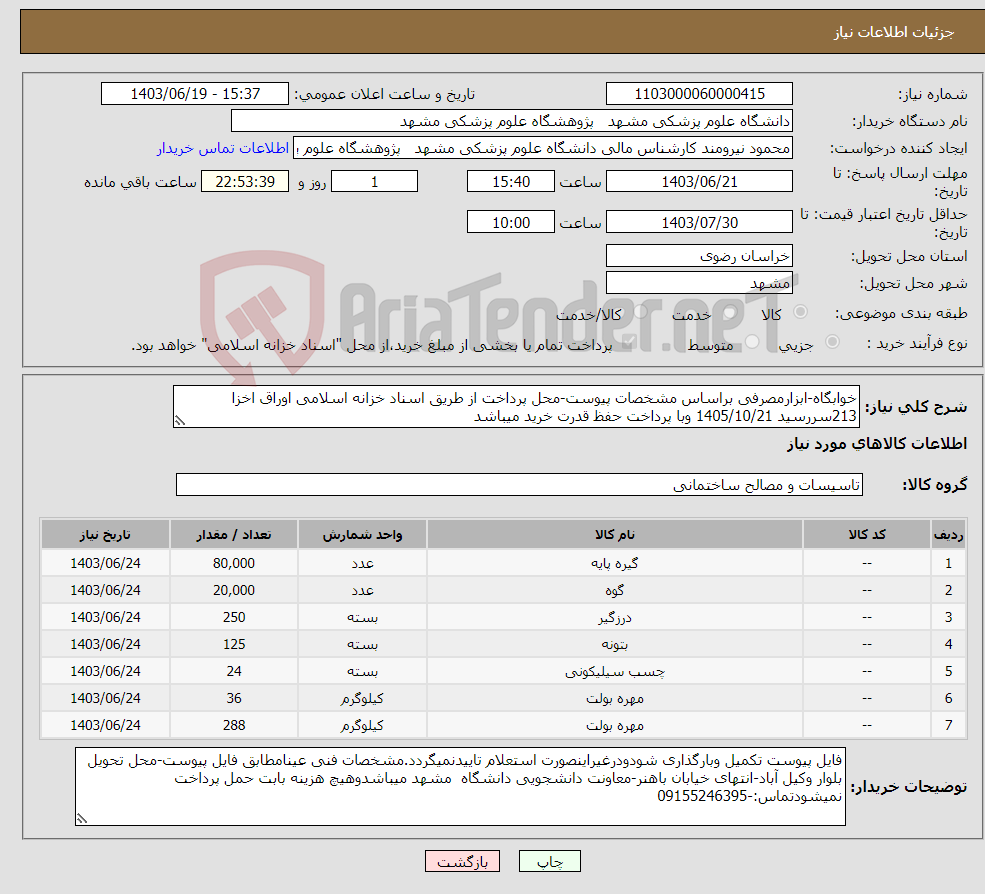Click the واحد شمارش column header
The height and width of the screenshot is (894, 985).
click(362, 535)
